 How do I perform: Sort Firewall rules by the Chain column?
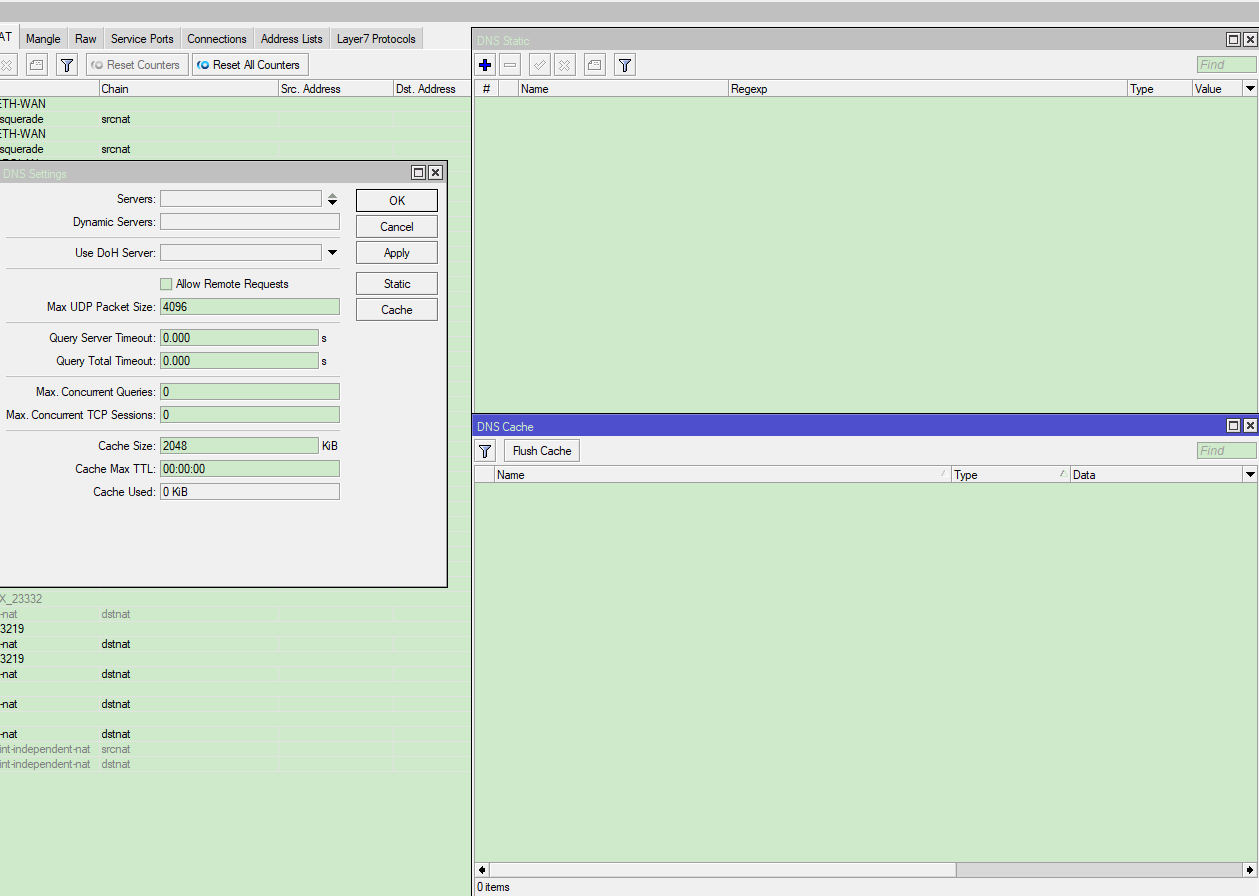point(188,89)
